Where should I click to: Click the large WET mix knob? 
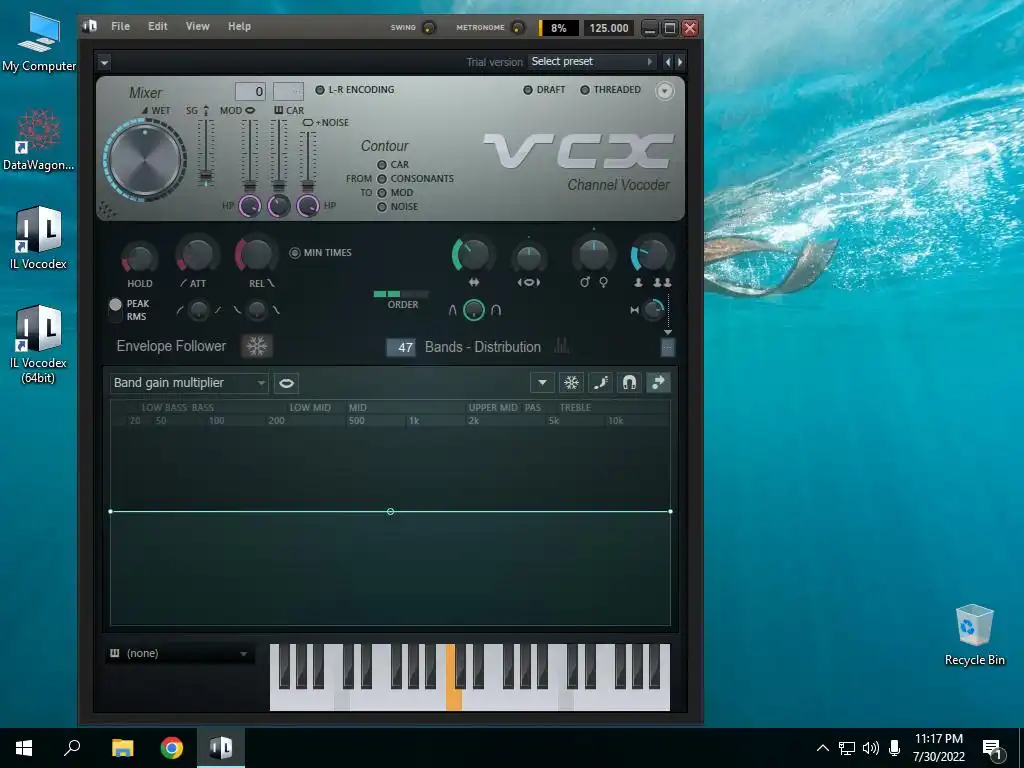(145, 160)
